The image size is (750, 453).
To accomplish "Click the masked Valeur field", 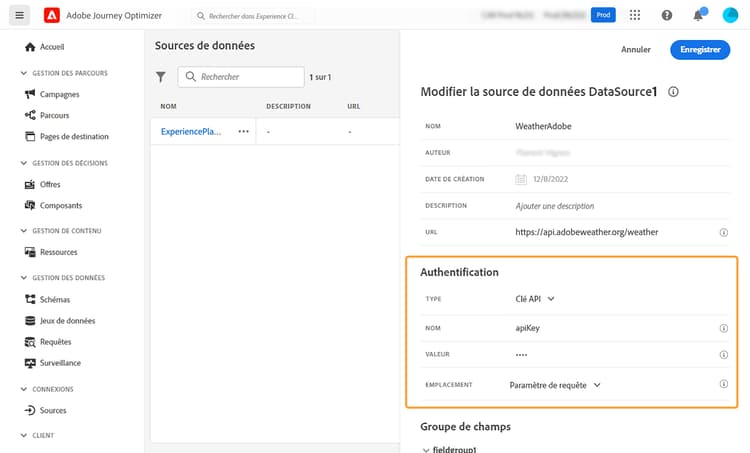I will point(521,355).
